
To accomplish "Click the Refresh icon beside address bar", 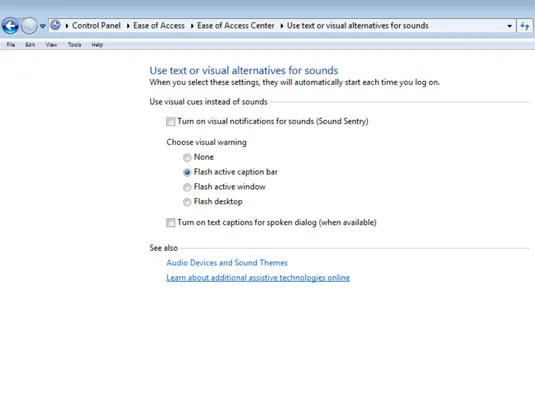I will pos(525,26).
